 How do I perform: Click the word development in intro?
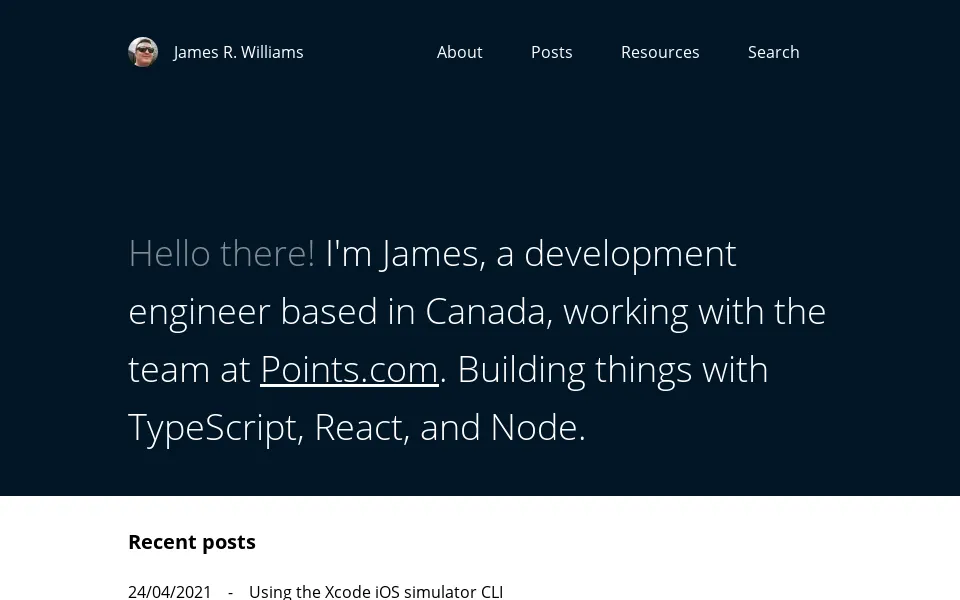click(630, 254)
